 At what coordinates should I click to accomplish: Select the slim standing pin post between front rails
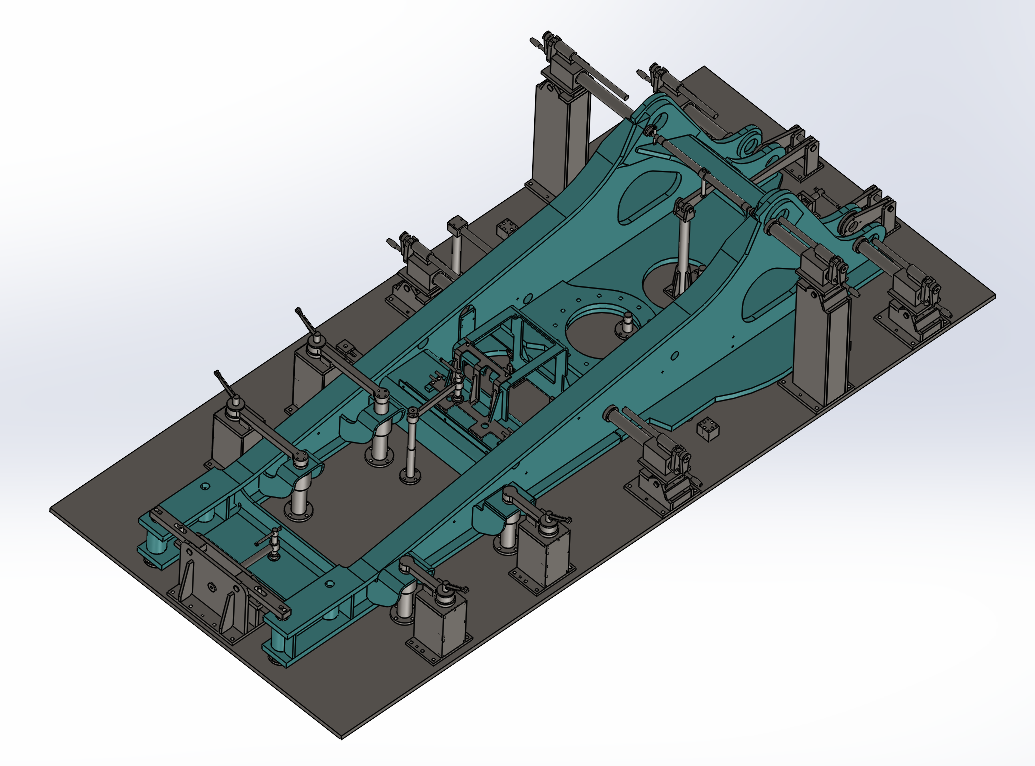(x=412, y=446)
